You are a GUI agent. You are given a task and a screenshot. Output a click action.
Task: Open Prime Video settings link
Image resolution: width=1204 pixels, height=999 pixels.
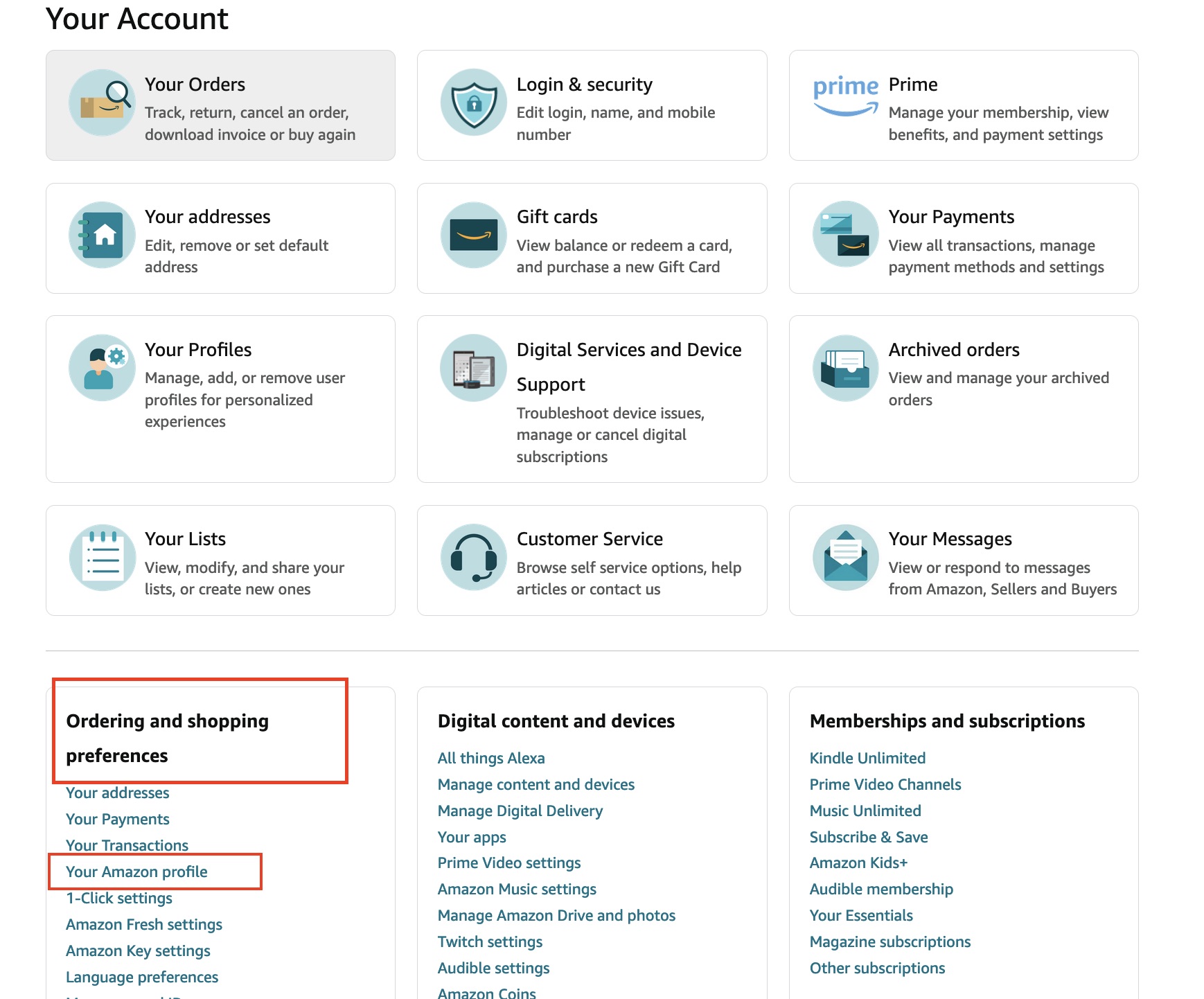pyautogui.click(x=508, y=863)
